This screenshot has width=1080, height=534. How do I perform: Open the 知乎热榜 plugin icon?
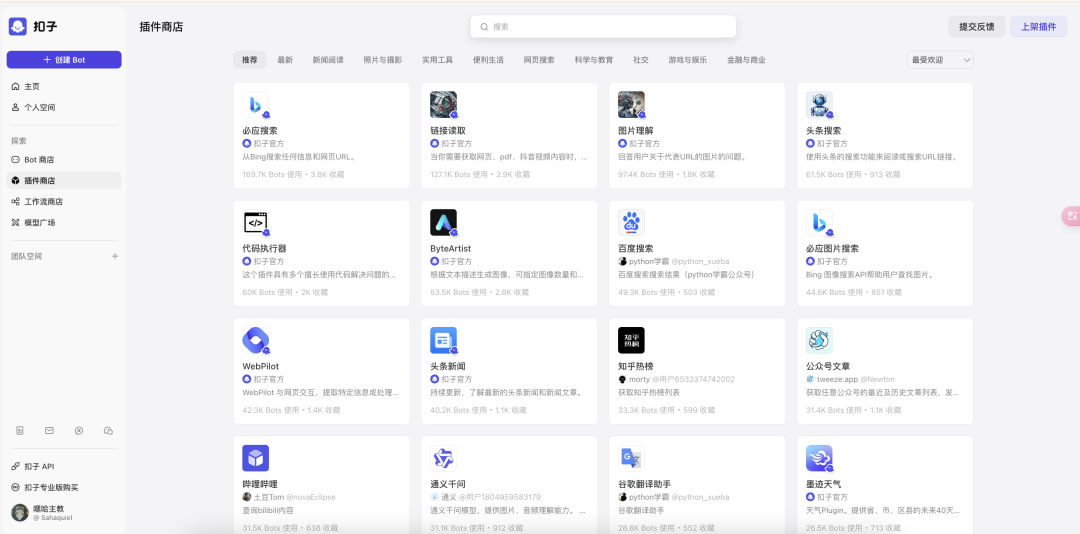pos(632,340)
